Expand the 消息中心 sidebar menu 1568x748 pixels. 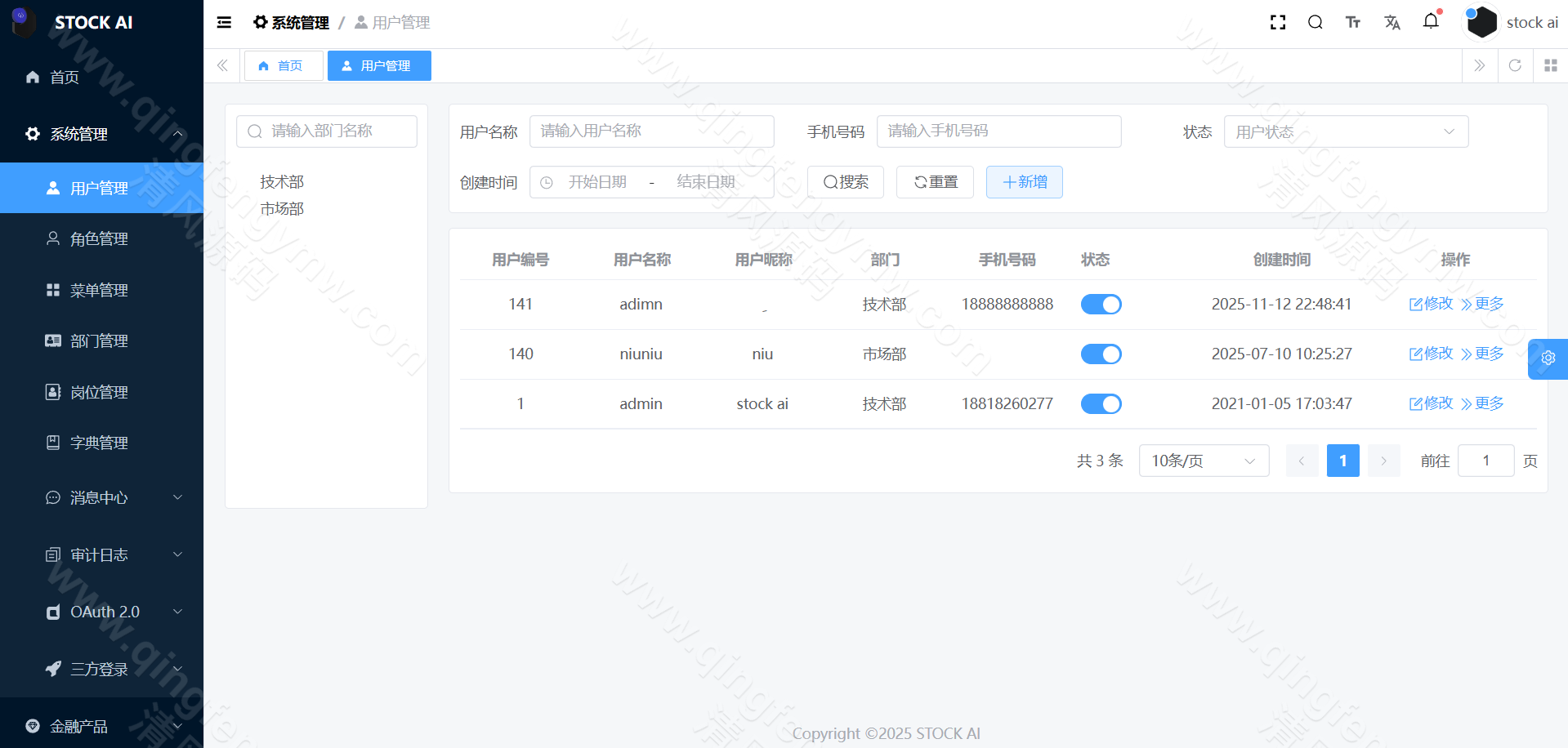[100, 497]
